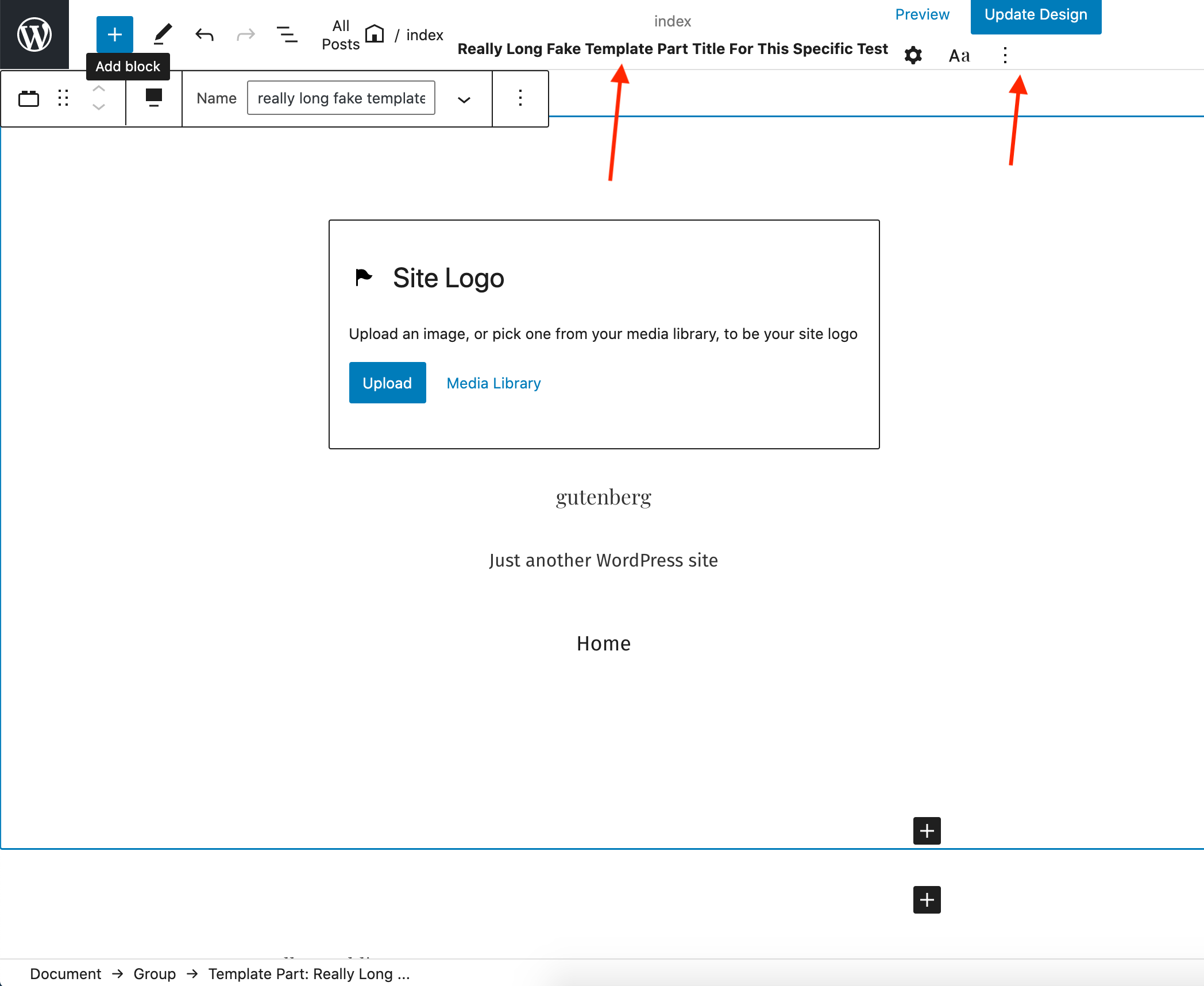This screenshot has height=986, width=1204.
Task: Open block toolbar options three-dot menu
Action: pyautogui.click(x=520, y=98)
